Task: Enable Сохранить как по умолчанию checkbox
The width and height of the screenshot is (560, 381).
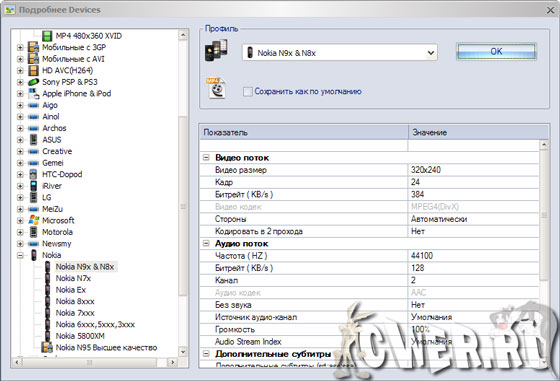Action: (248, 92)
